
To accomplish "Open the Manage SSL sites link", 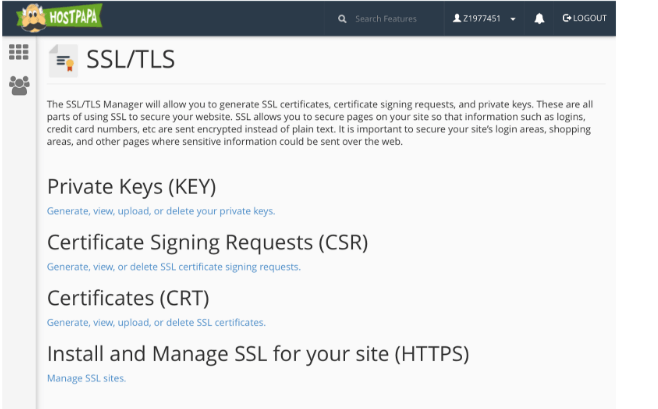I will 86,378.
